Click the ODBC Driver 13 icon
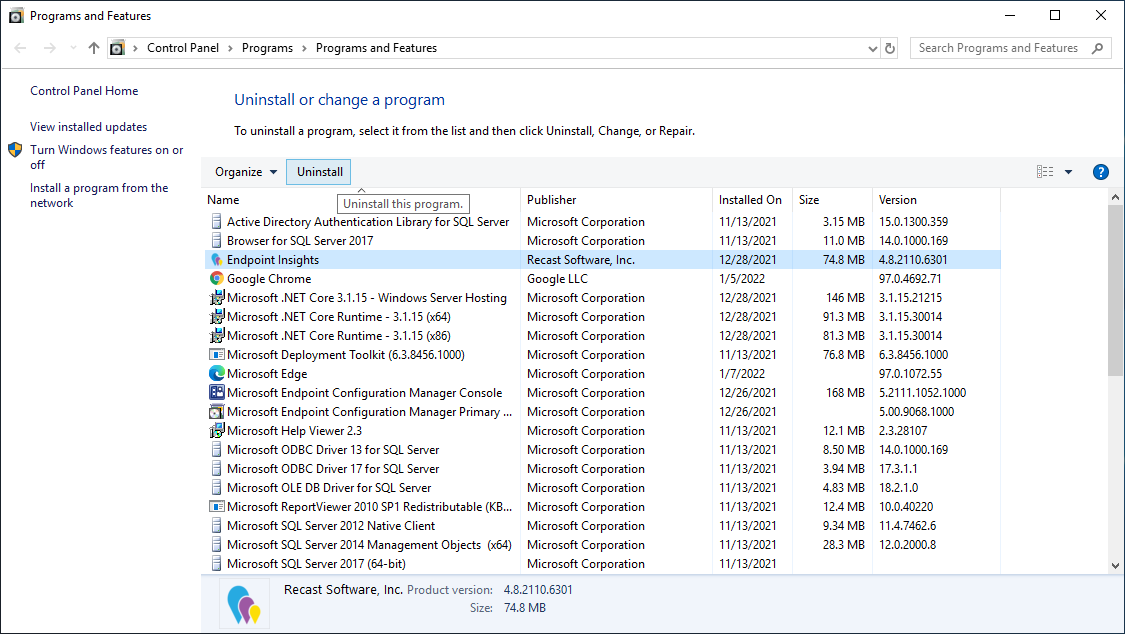The image size is (1125, 634). click(216, 450)
